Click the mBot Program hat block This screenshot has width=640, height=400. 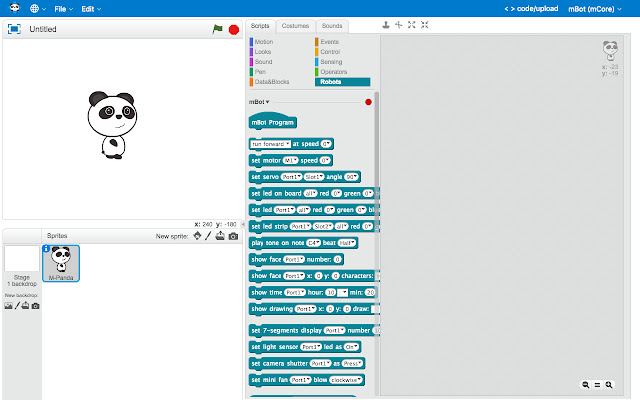[x=273, y=122]
